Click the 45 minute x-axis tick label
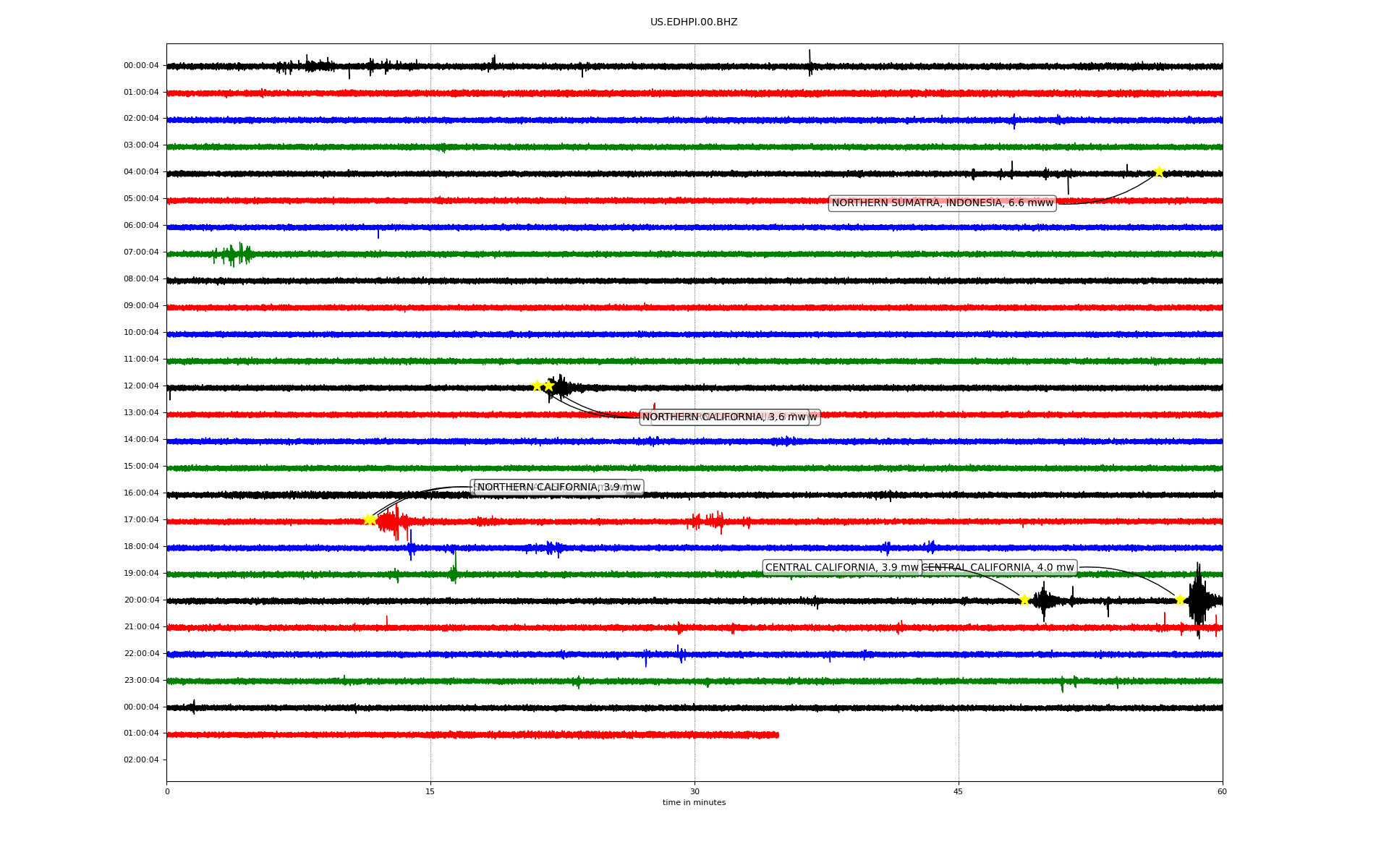This screenshot has width=1389, height=868. [x=958, y=791]
